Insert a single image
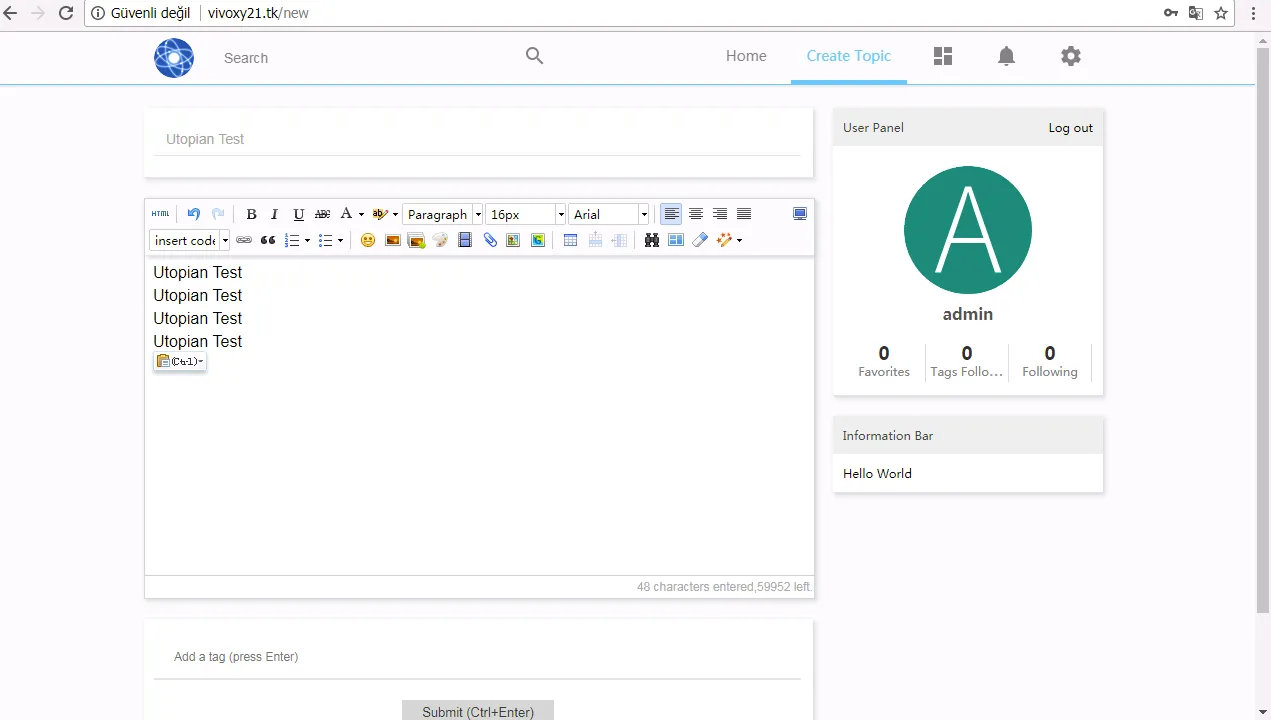The width and height of the screenshot is (1271, 720). (392, 240)
